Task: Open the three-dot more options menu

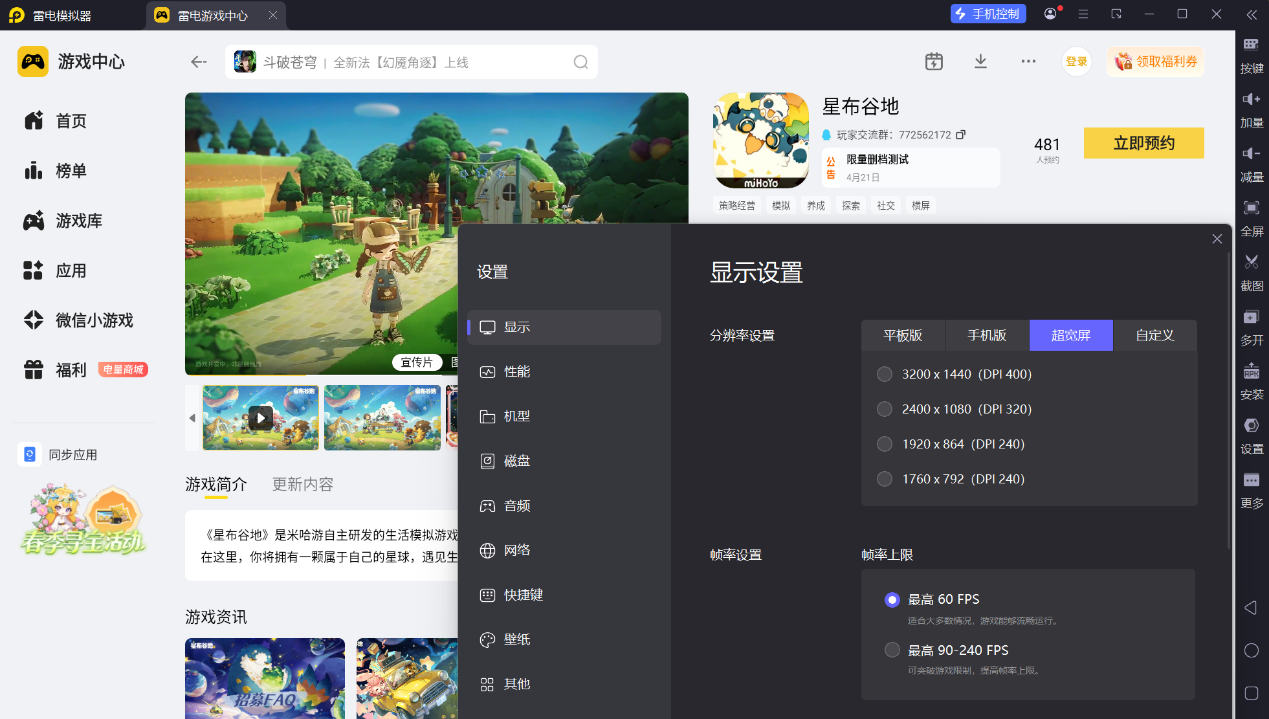Action: (1028, 61)
